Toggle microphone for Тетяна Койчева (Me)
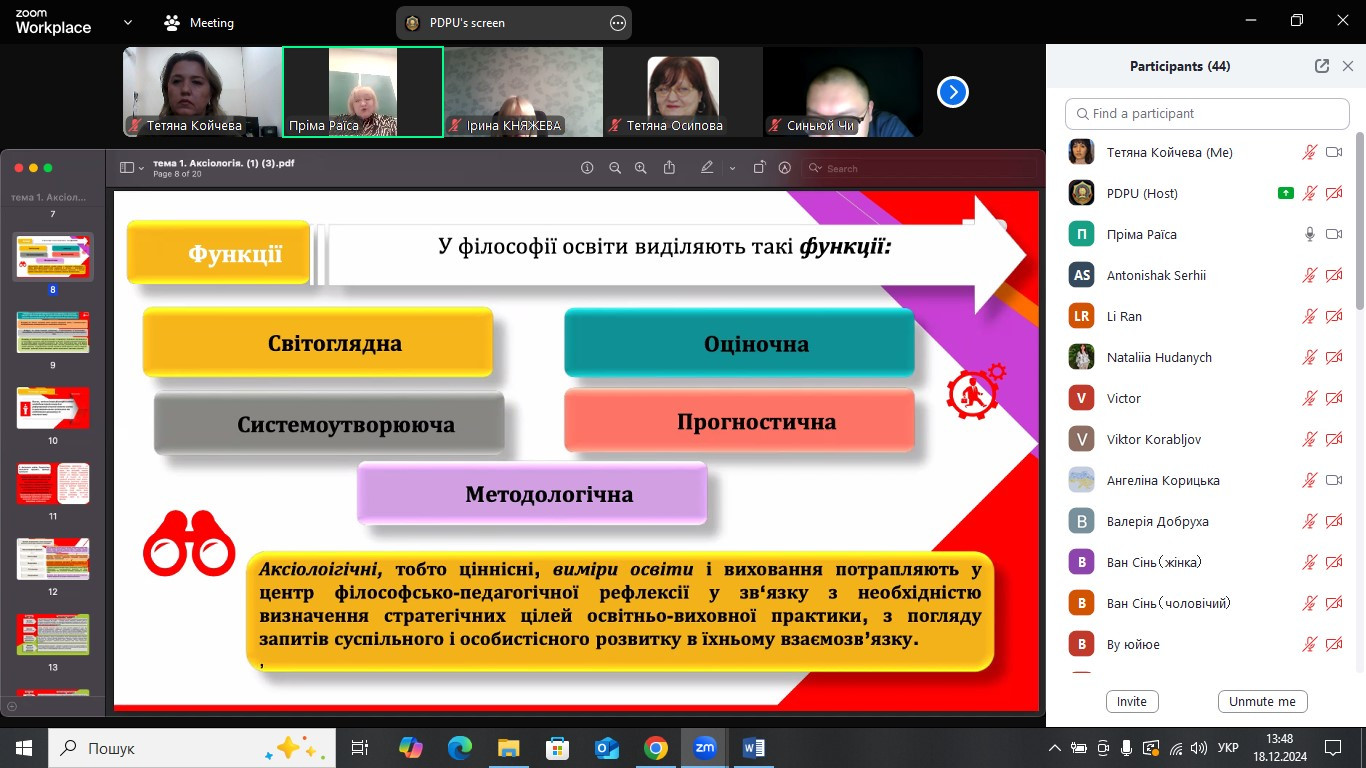 pos(1309,153)
